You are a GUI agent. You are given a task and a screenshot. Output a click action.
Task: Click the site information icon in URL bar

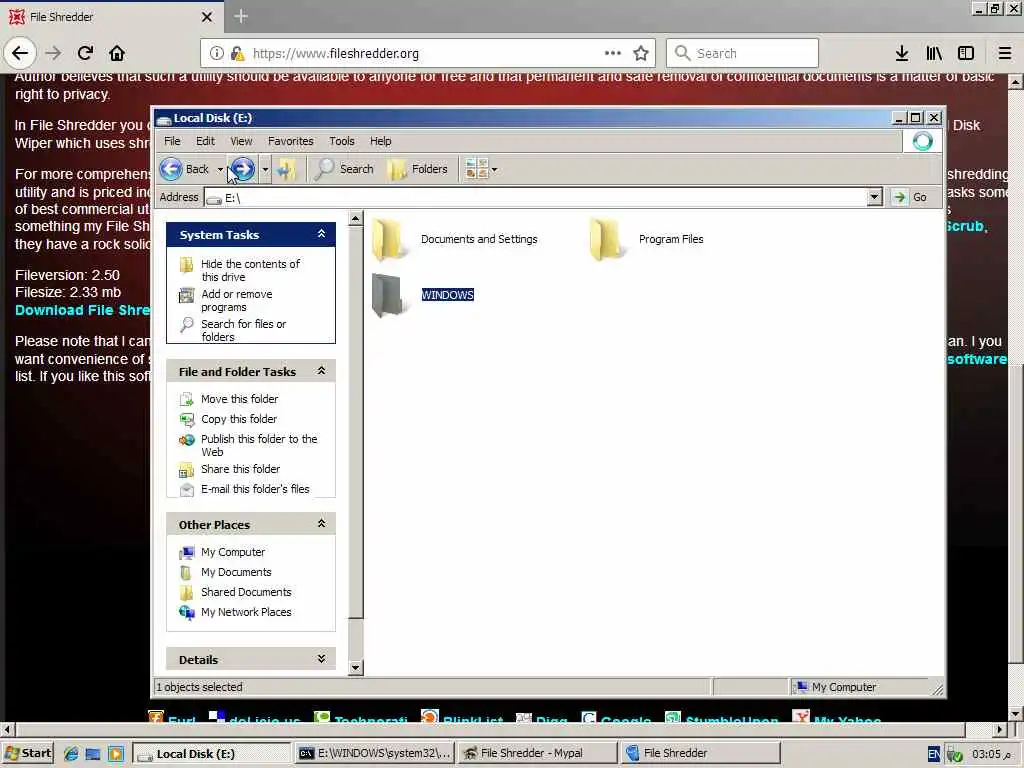pos(217,54)
